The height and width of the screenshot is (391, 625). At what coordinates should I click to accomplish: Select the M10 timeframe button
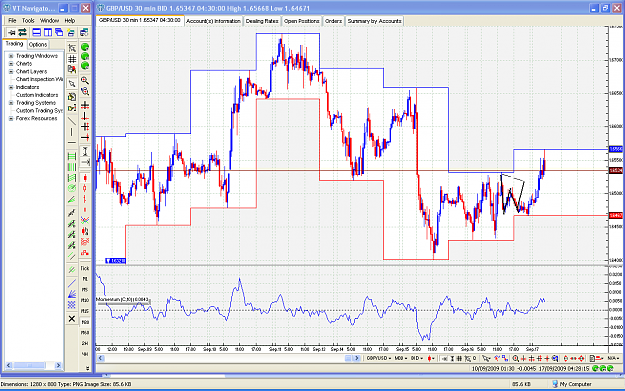pyautogui.click(x=85, y=300)
